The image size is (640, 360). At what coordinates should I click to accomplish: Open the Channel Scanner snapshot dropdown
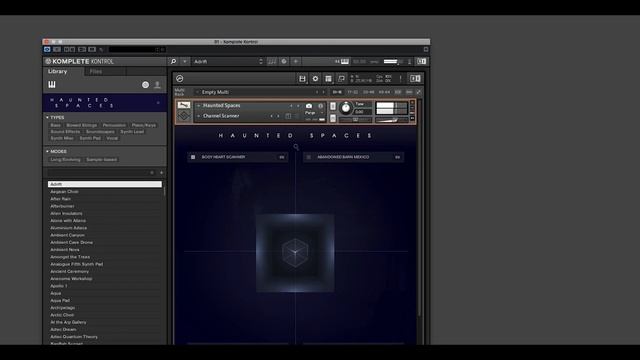[x=199, y=116]
